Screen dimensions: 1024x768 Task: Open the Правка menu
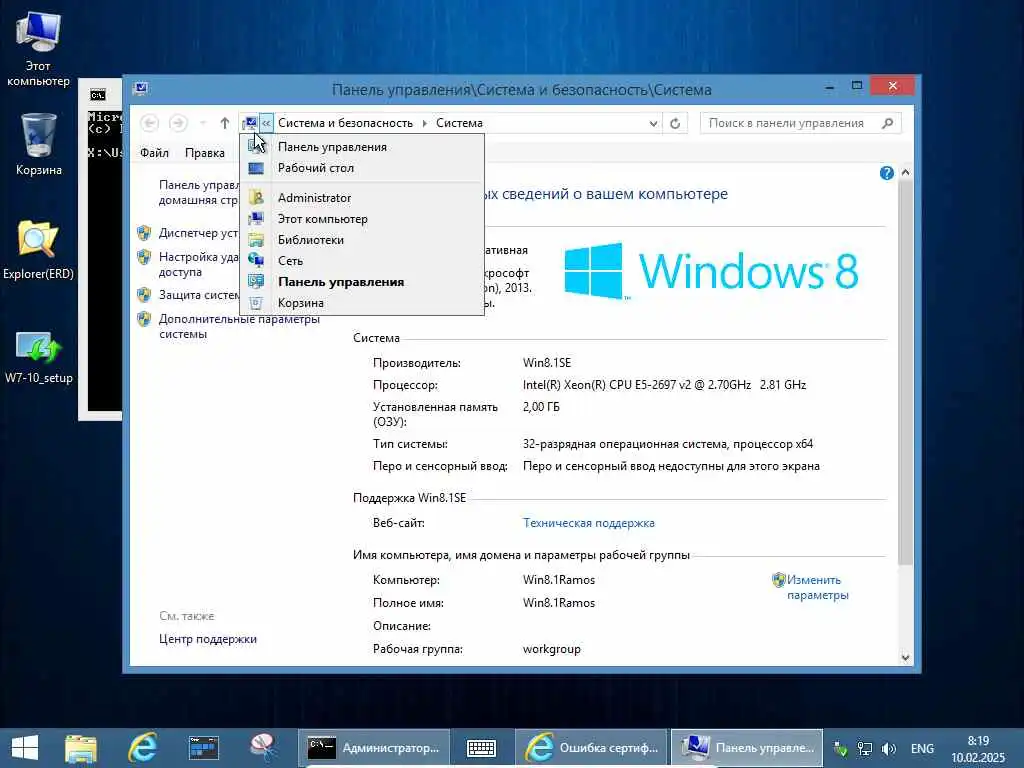coord(204,153)
